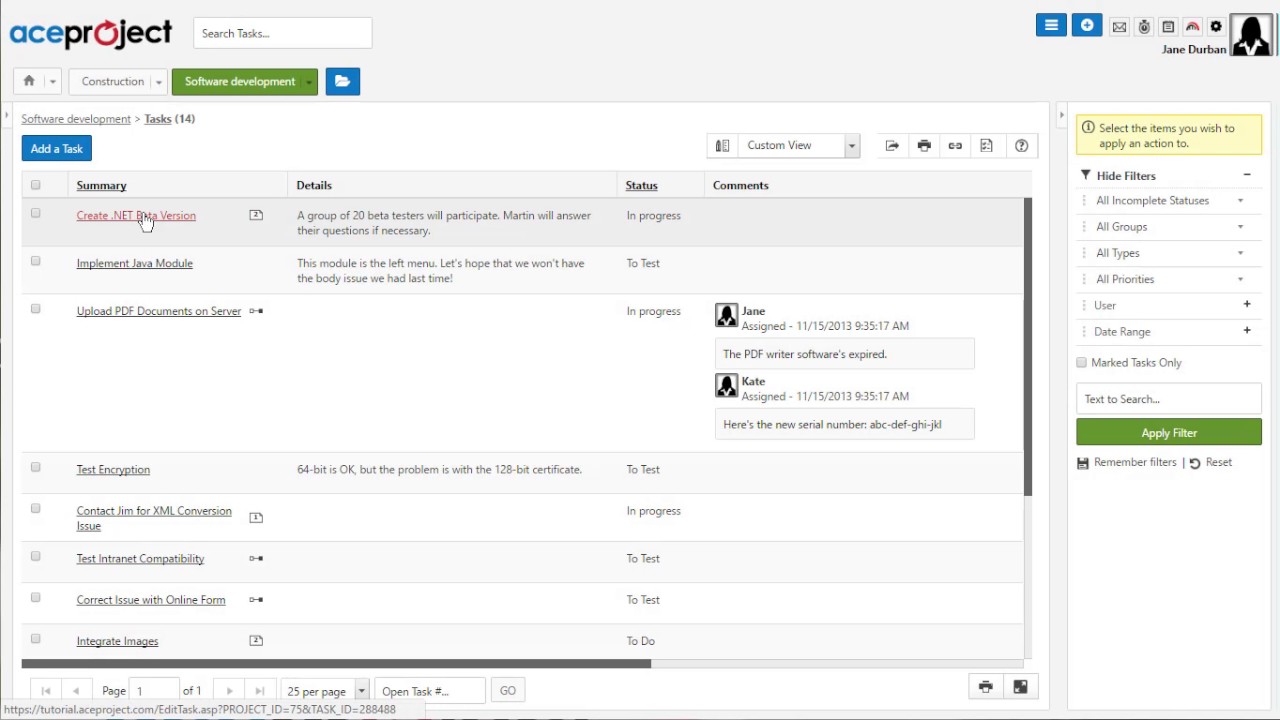Click the printer icon at bottom right

coord(985,687)
